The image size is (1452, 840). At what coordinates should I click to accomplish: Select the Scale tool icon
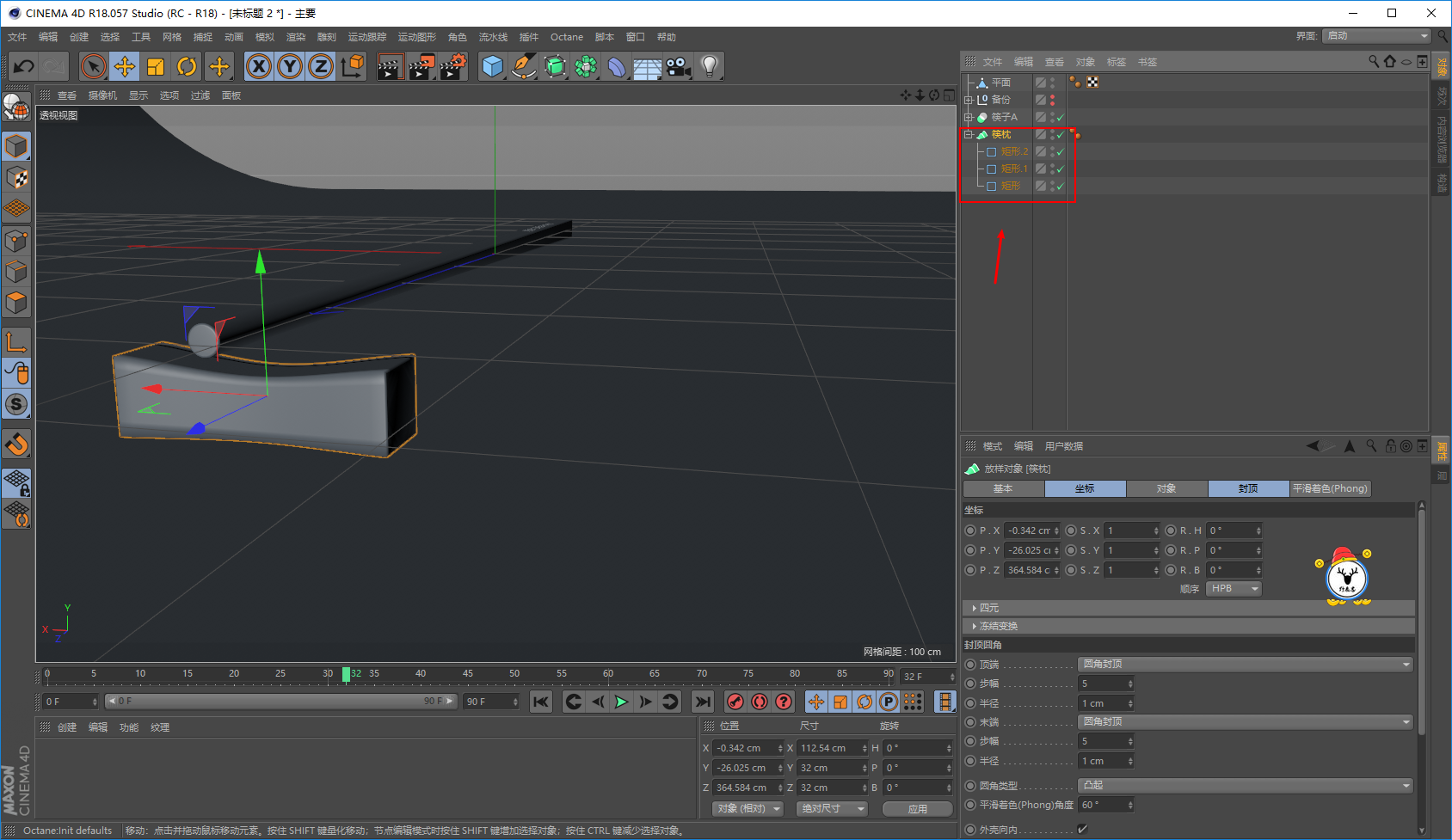click(x=156, y=66)
